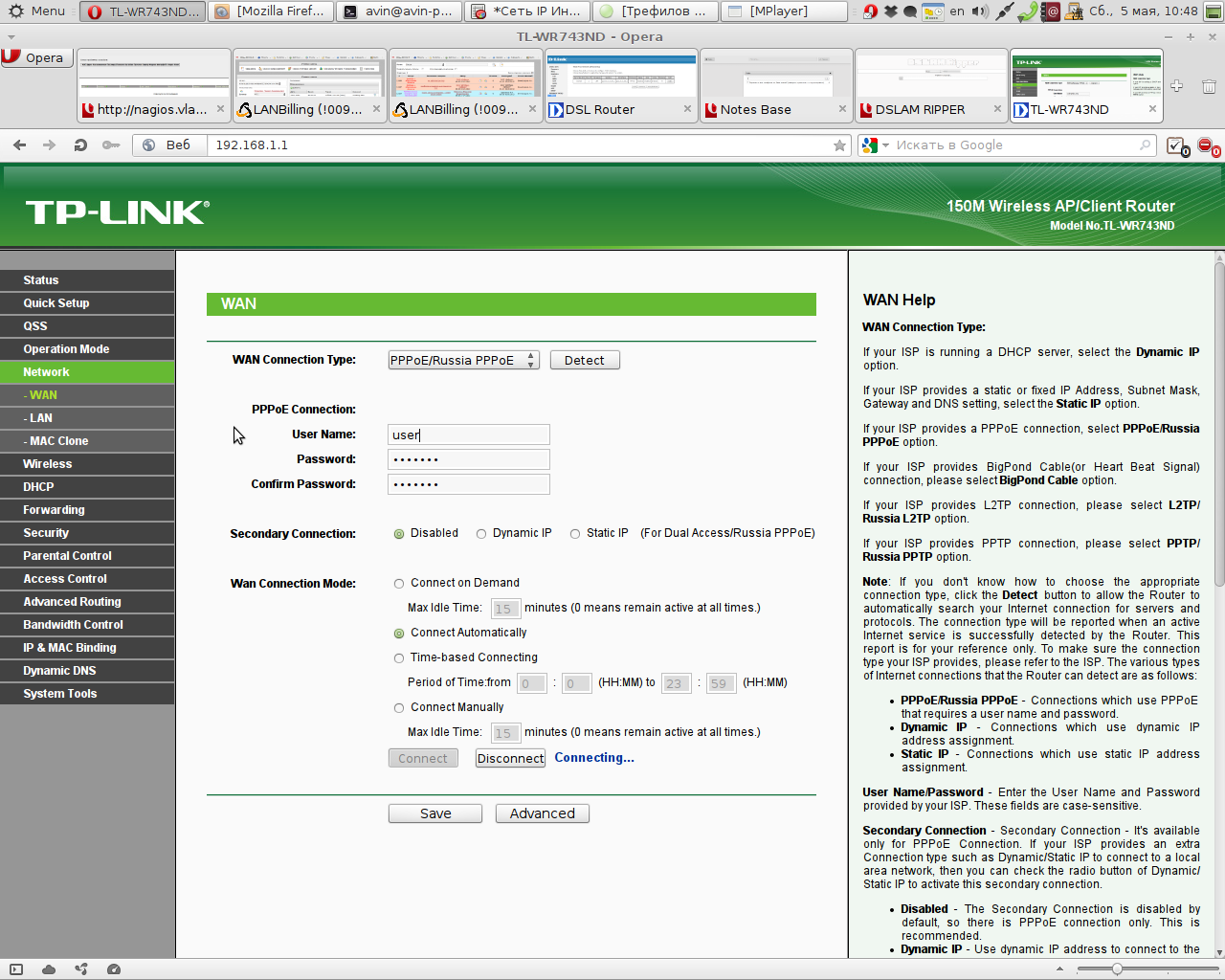
Task: Click the User Name field
Action: [469, 434]
